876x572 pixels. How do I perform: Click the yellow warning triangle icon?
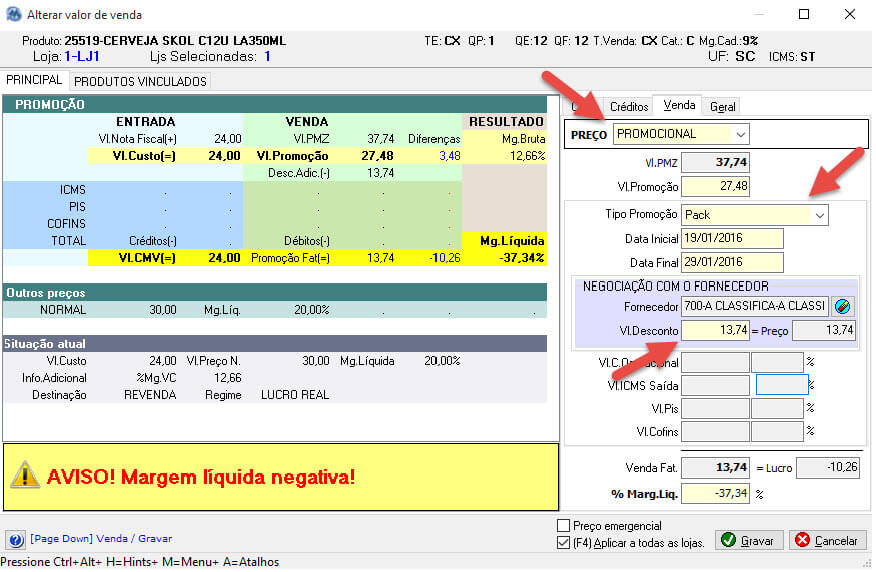point(25,475)
